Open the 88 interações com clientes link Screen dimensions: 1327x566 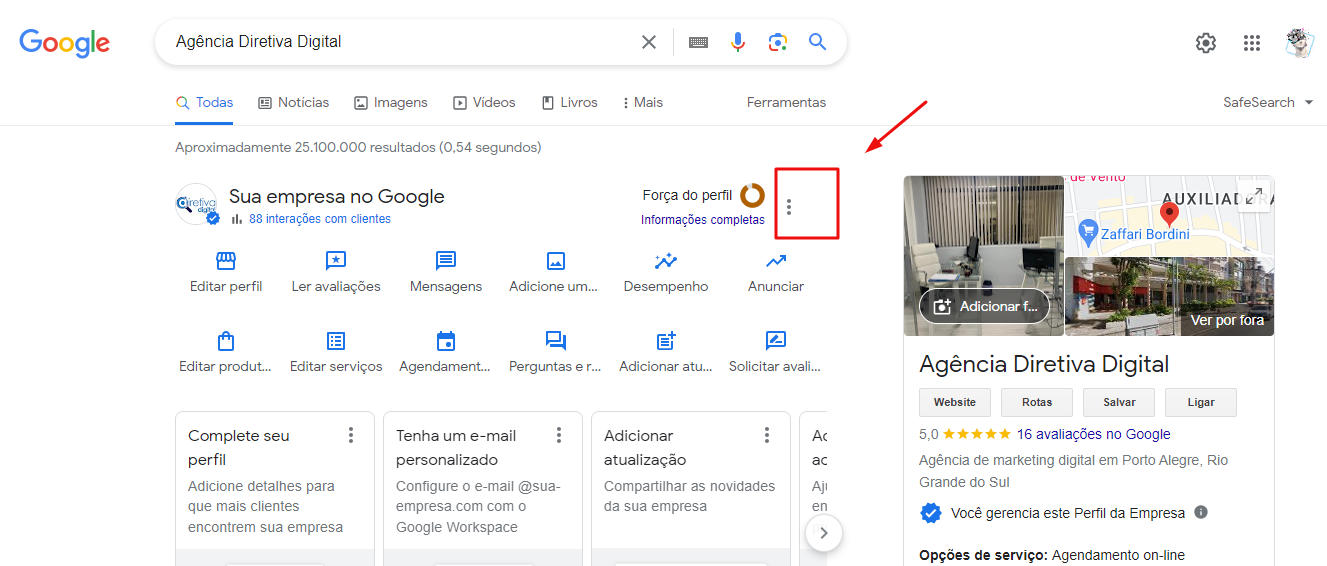pos(320,219)
